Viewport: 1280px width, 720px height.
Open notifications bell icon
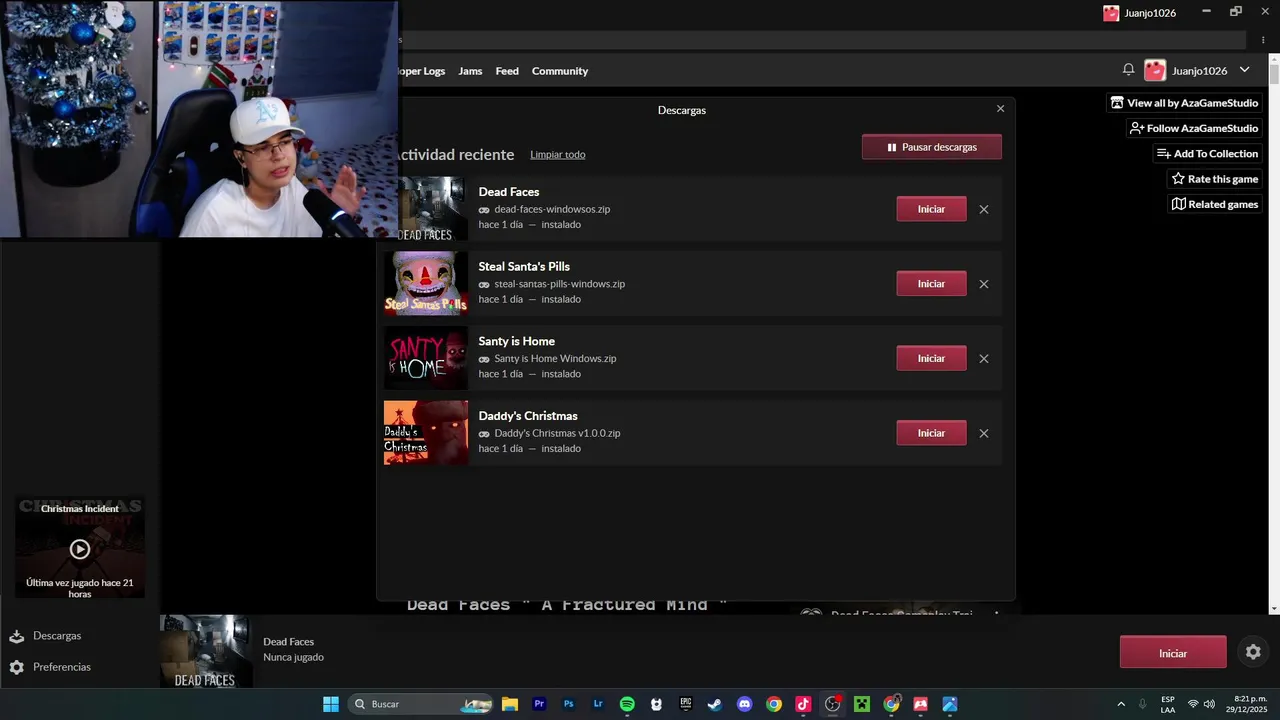[1128, 70]
